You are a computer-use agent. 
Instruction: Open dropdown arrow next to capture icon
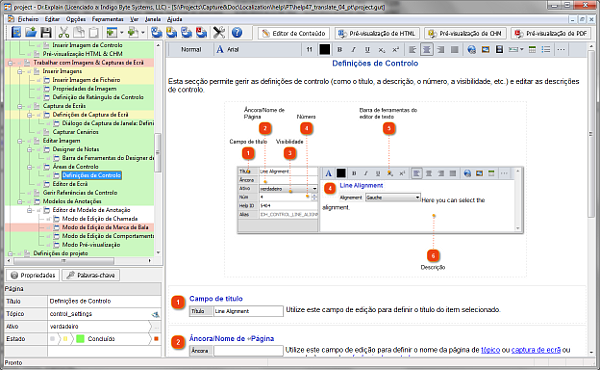pyautogui.click(x=122, y=33)
